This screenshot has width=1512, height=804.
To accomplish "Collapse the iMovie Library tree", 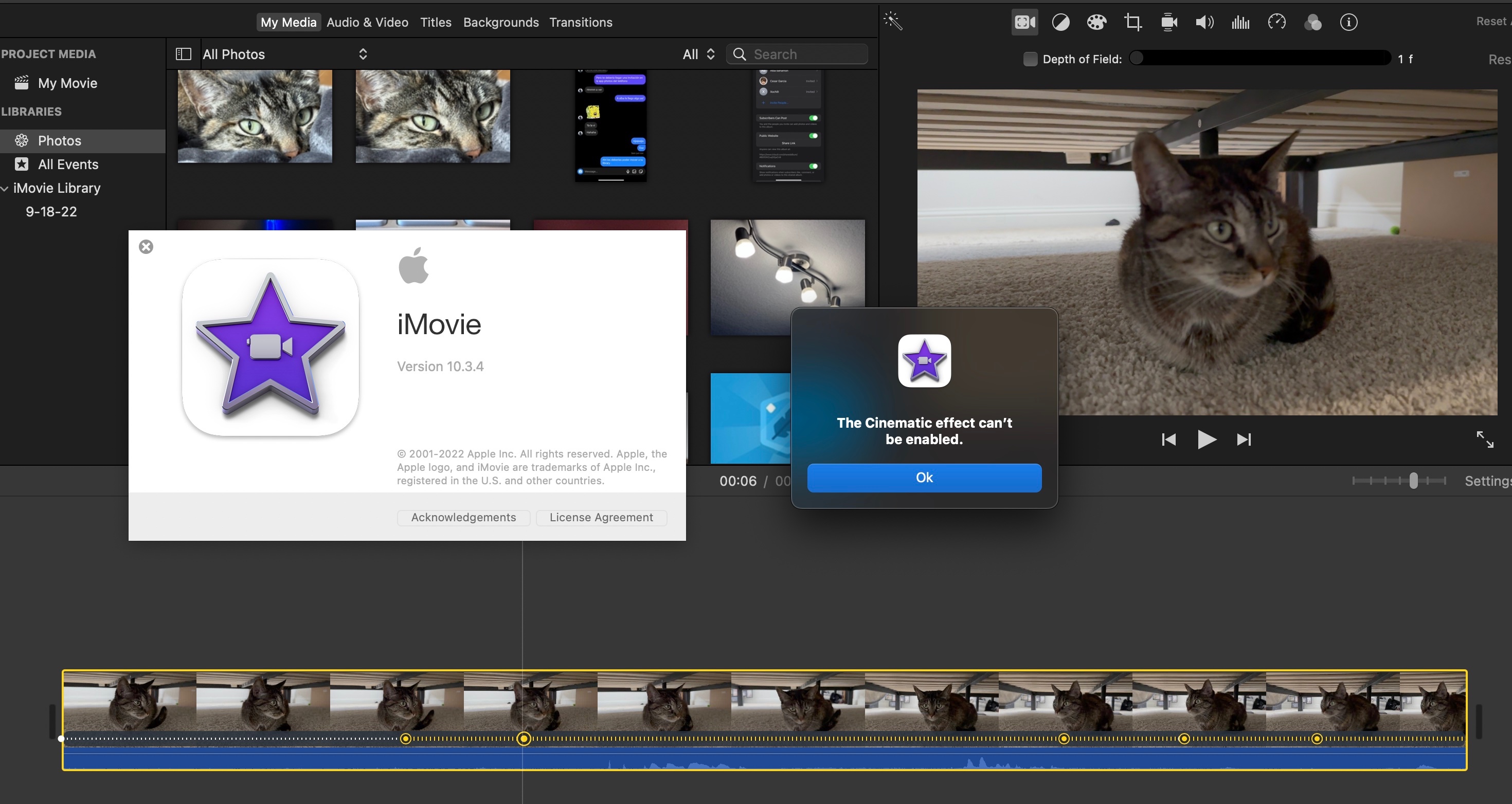I will coord(5,188).
